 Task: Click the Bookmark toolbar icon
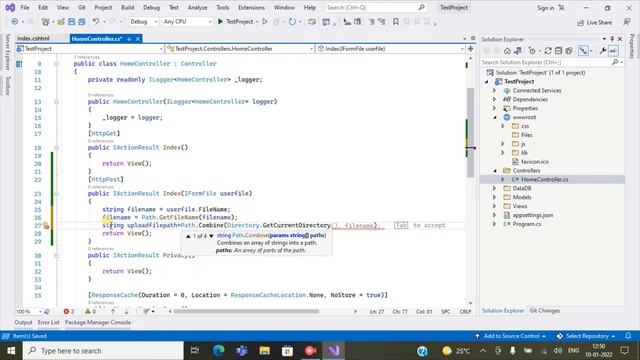(x=396, y=22)
